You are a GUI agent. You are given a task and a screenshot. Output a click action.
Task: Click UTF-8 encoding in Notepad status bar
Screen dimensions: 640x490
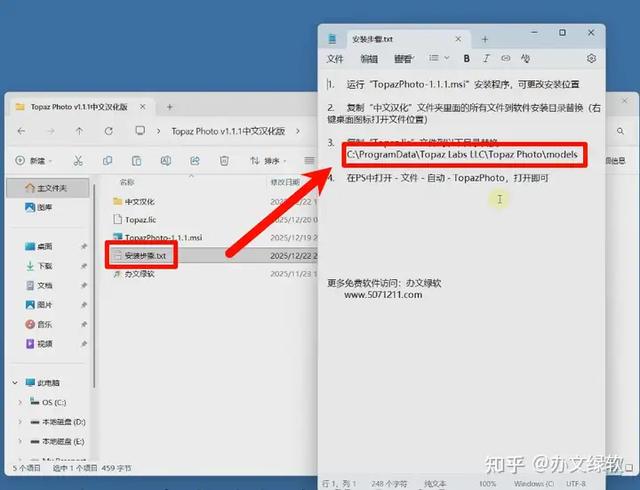[576, 484]
